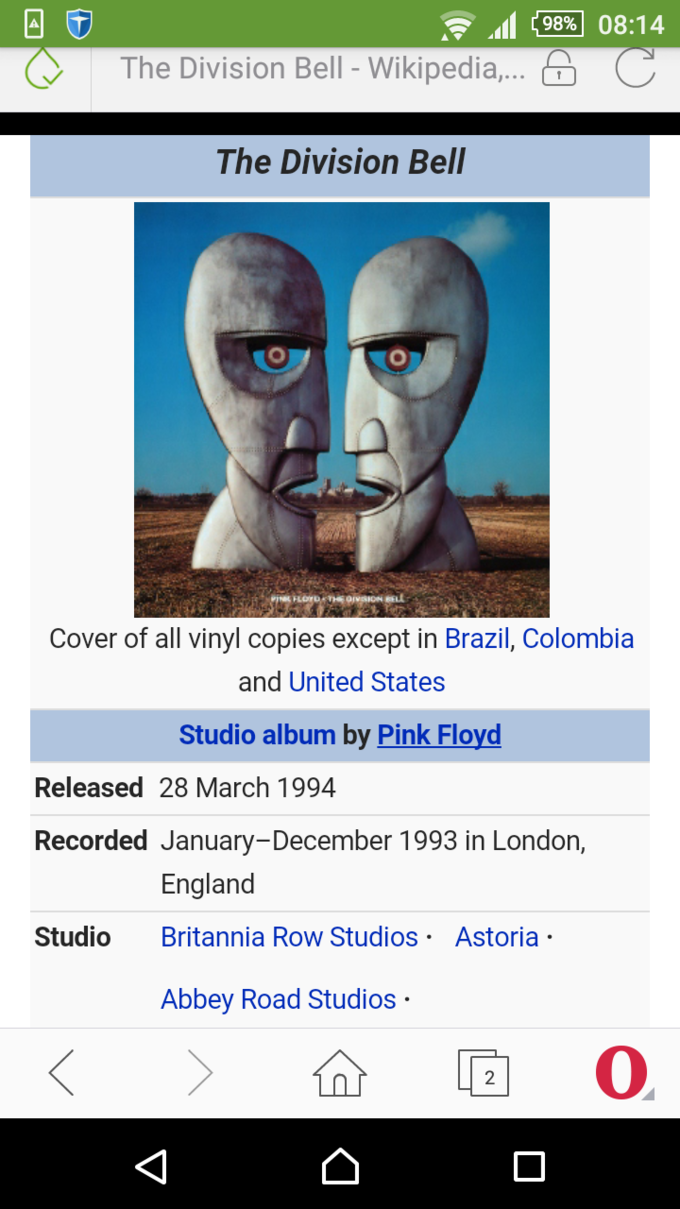
Task: Go back with the left arrow
Action: click(x=62, y=1073)
